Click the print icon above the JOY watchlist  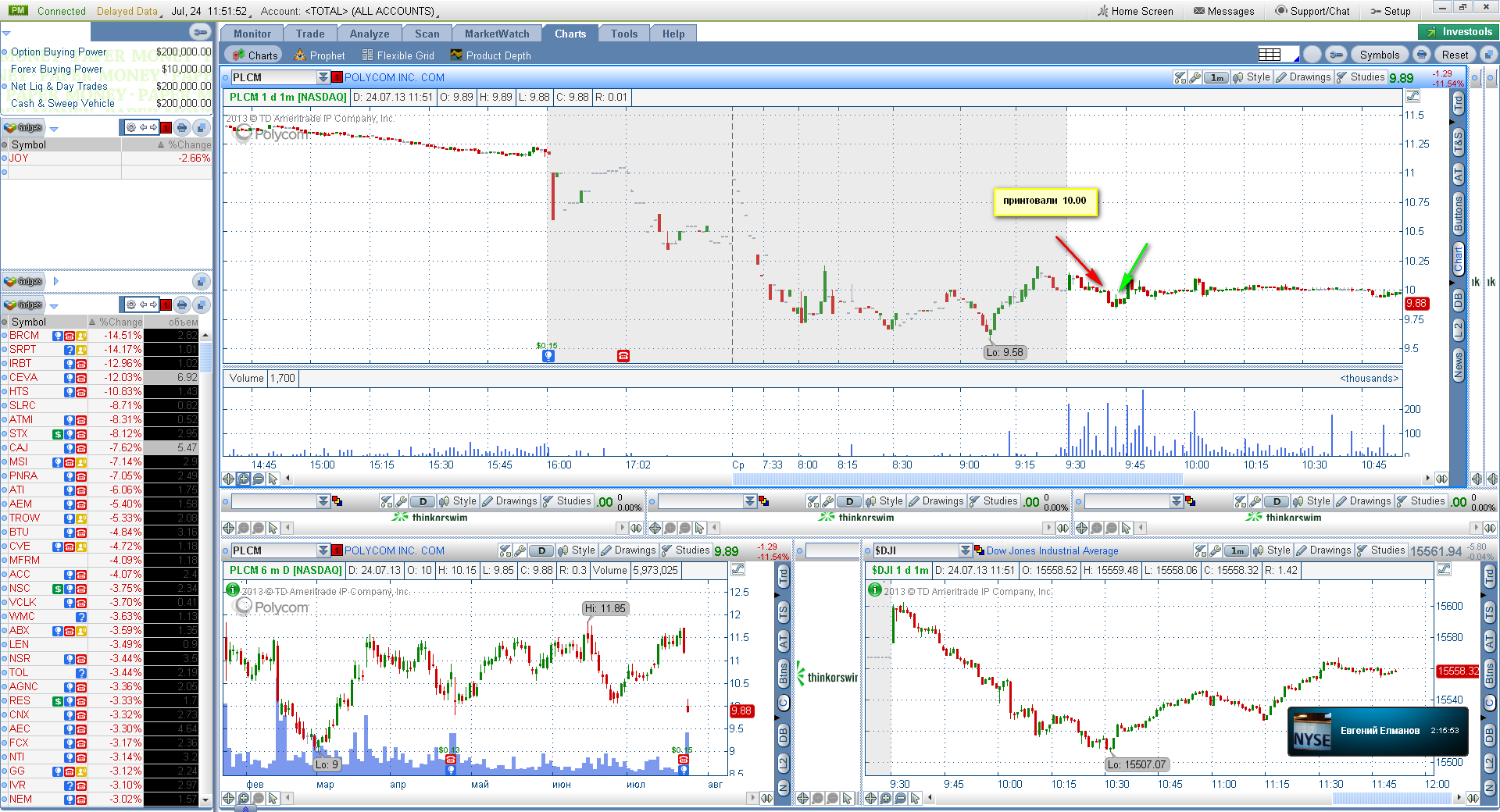click(181, 127)
